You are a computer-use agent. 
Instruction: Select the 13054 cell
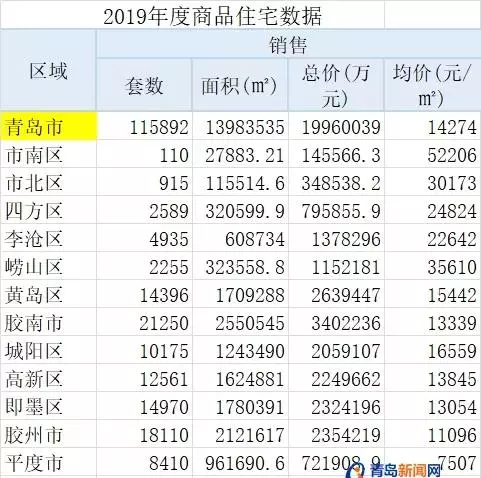[x=433, y=406]
